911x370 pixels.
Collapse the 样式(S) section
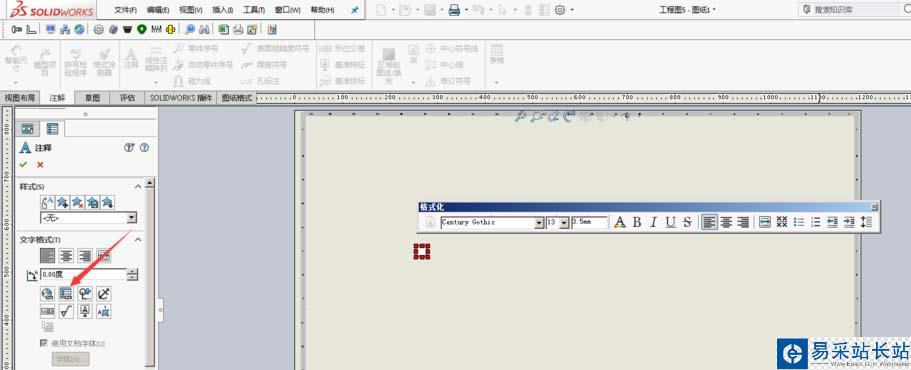[138, 186]
